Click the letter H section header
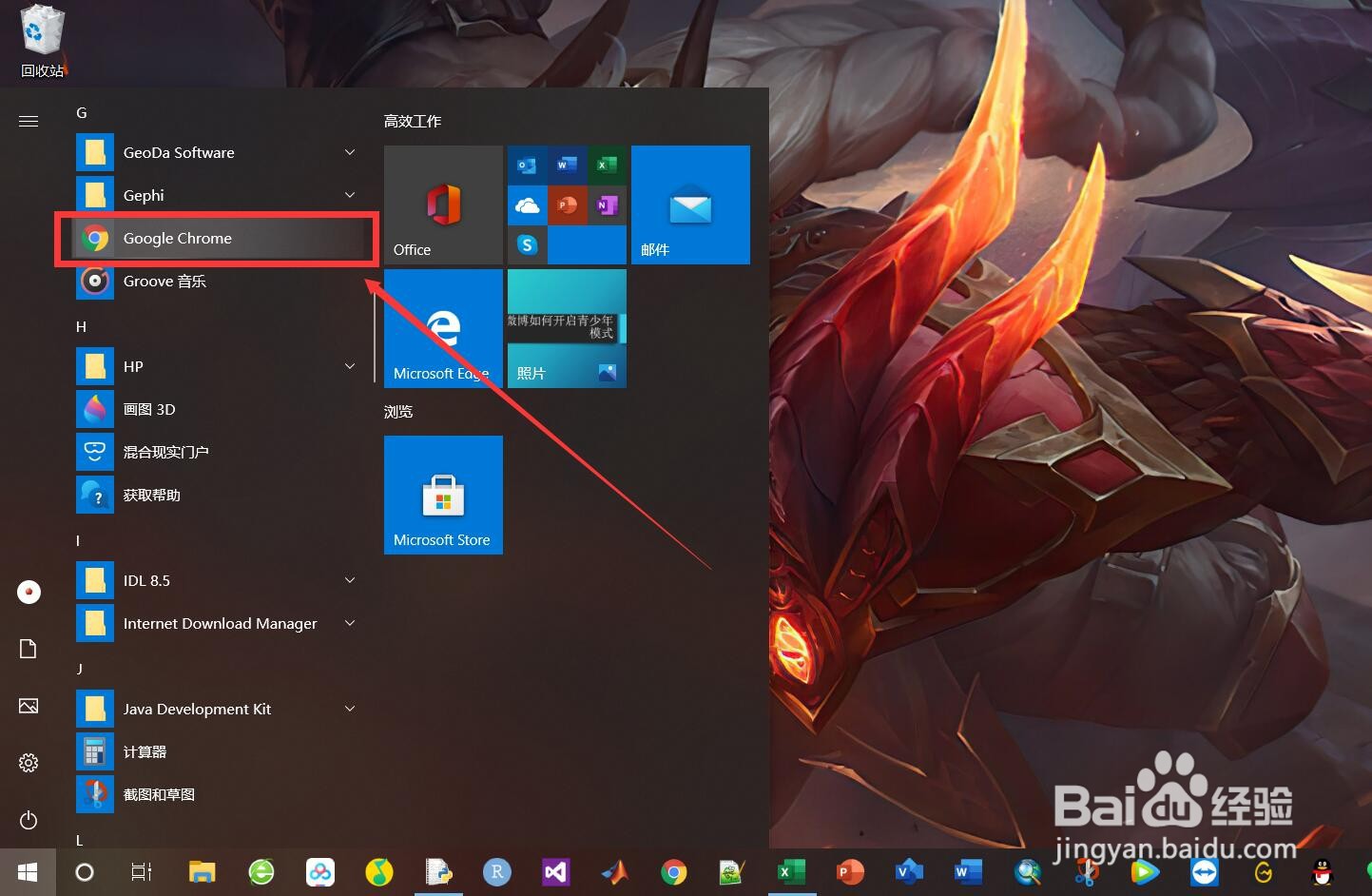 pyautogui.click(x=81, y=326)
